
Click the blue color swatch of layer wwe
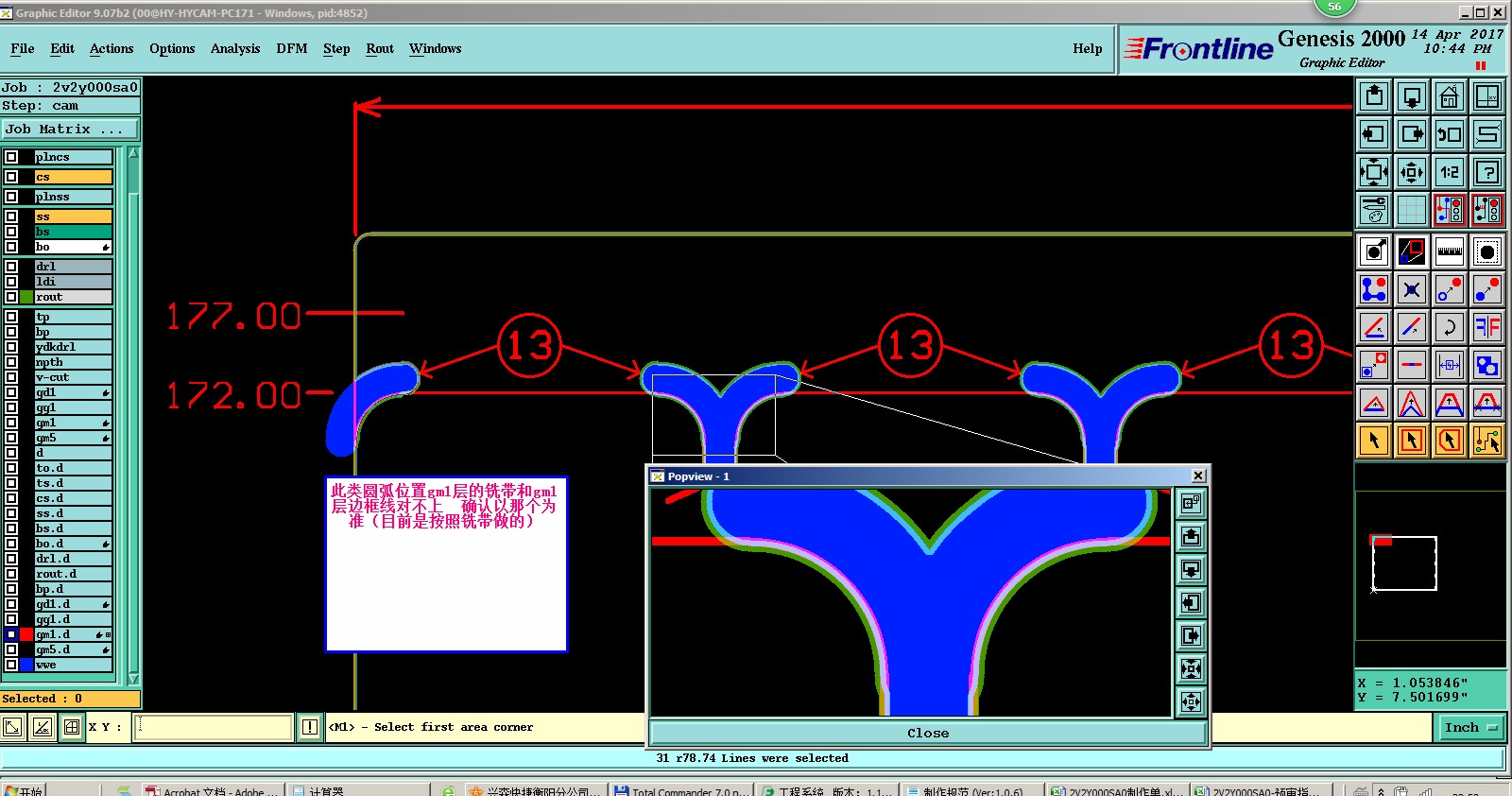click(x=26, y=665)
